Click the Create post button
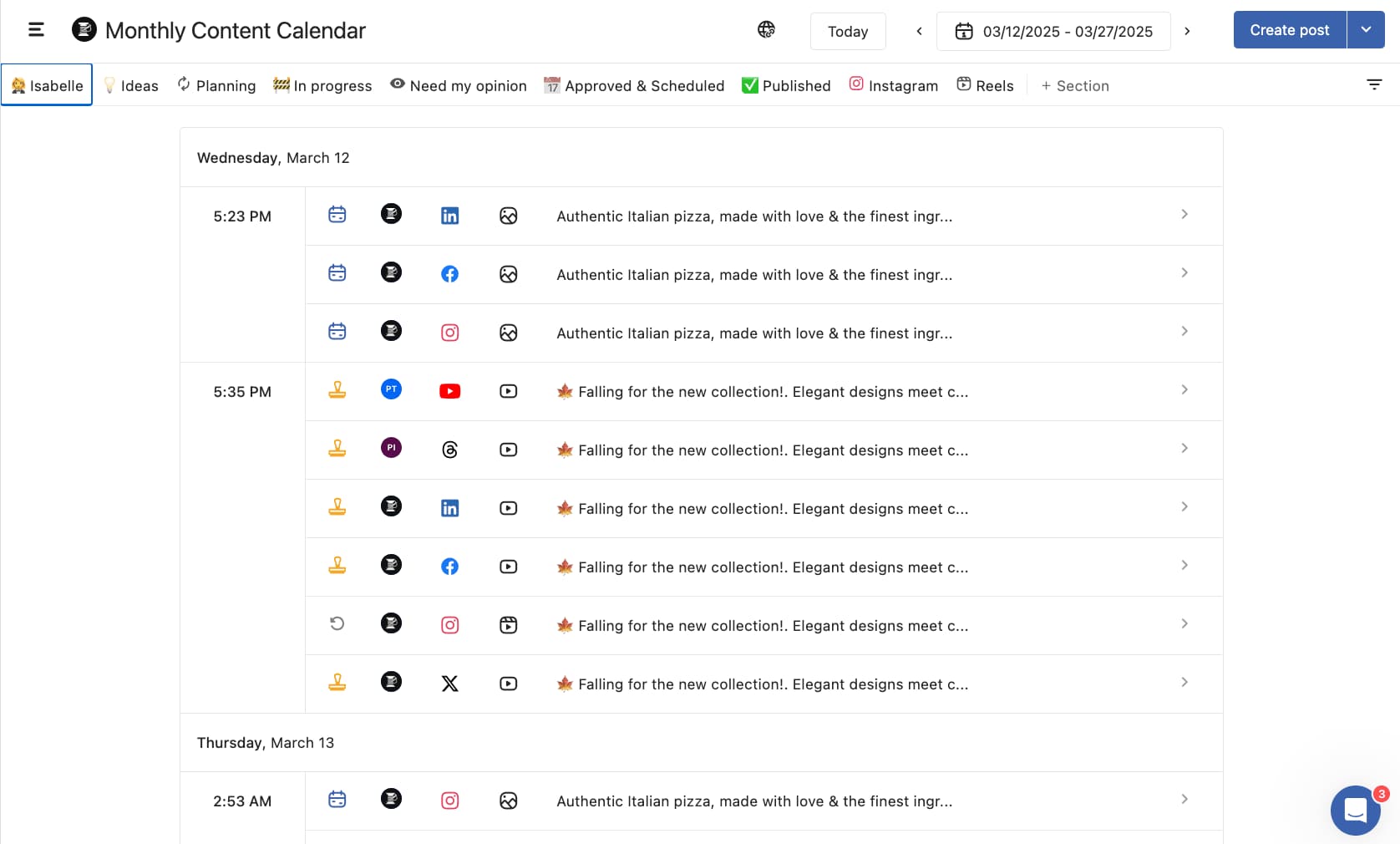Screen dimensions: 1400x844 (x=1289, y=30)
